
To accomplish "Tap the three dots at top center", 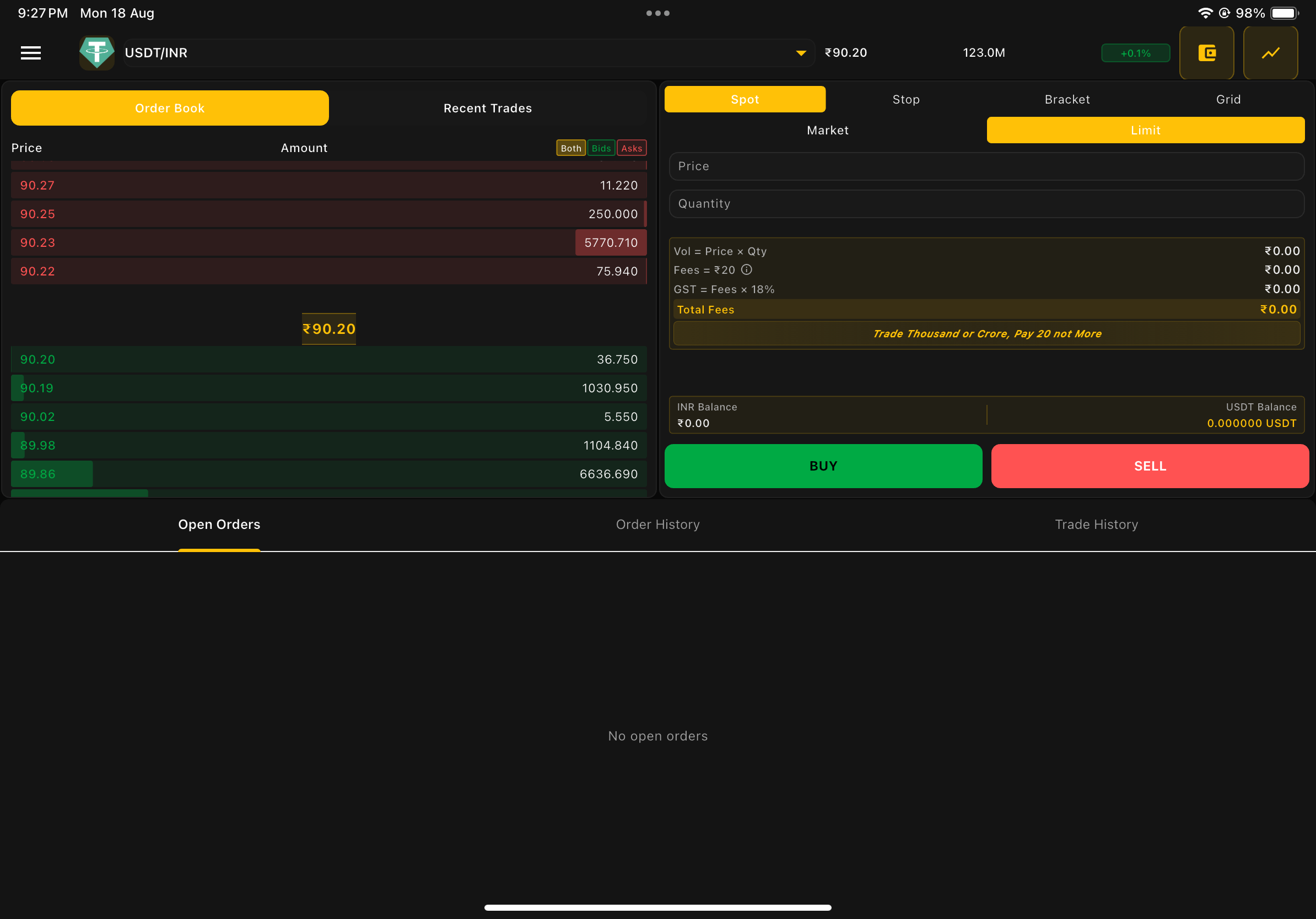I will [x=657, y=13].
